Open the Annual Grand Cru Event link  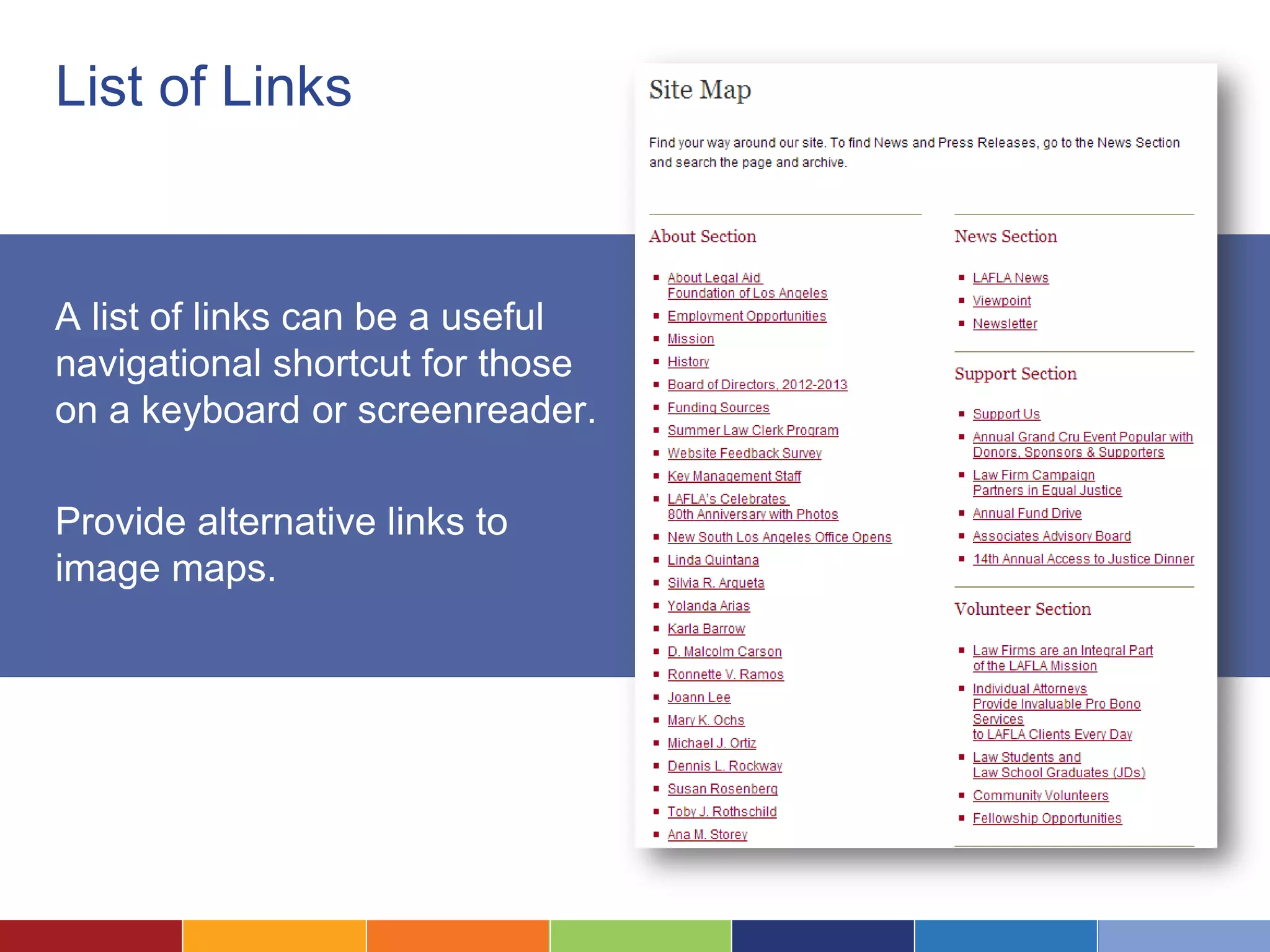click(x=1083, y=445)
